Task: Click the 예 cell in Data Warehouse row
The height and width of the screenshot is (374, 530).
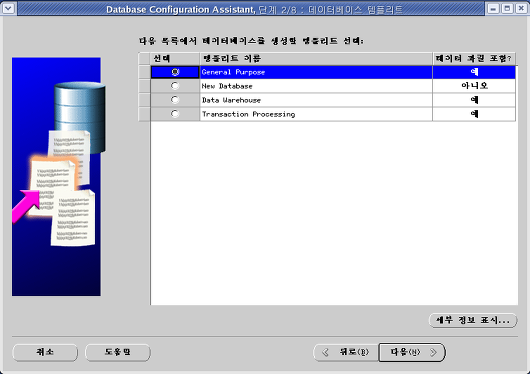Action: point(474,100)
